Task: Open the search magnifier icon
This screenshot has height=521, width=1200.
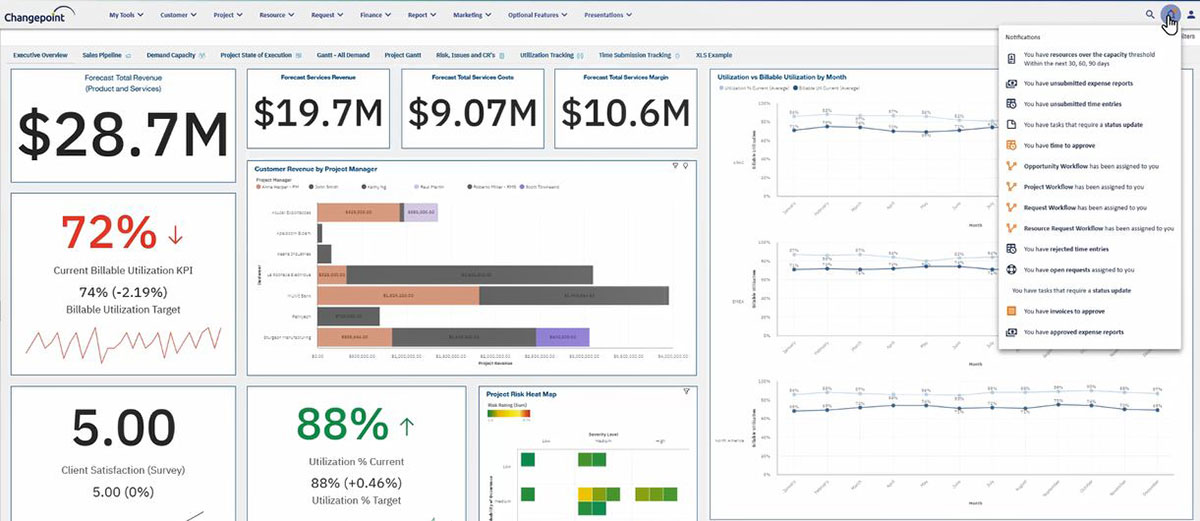Action: [x=1151, y=15]
